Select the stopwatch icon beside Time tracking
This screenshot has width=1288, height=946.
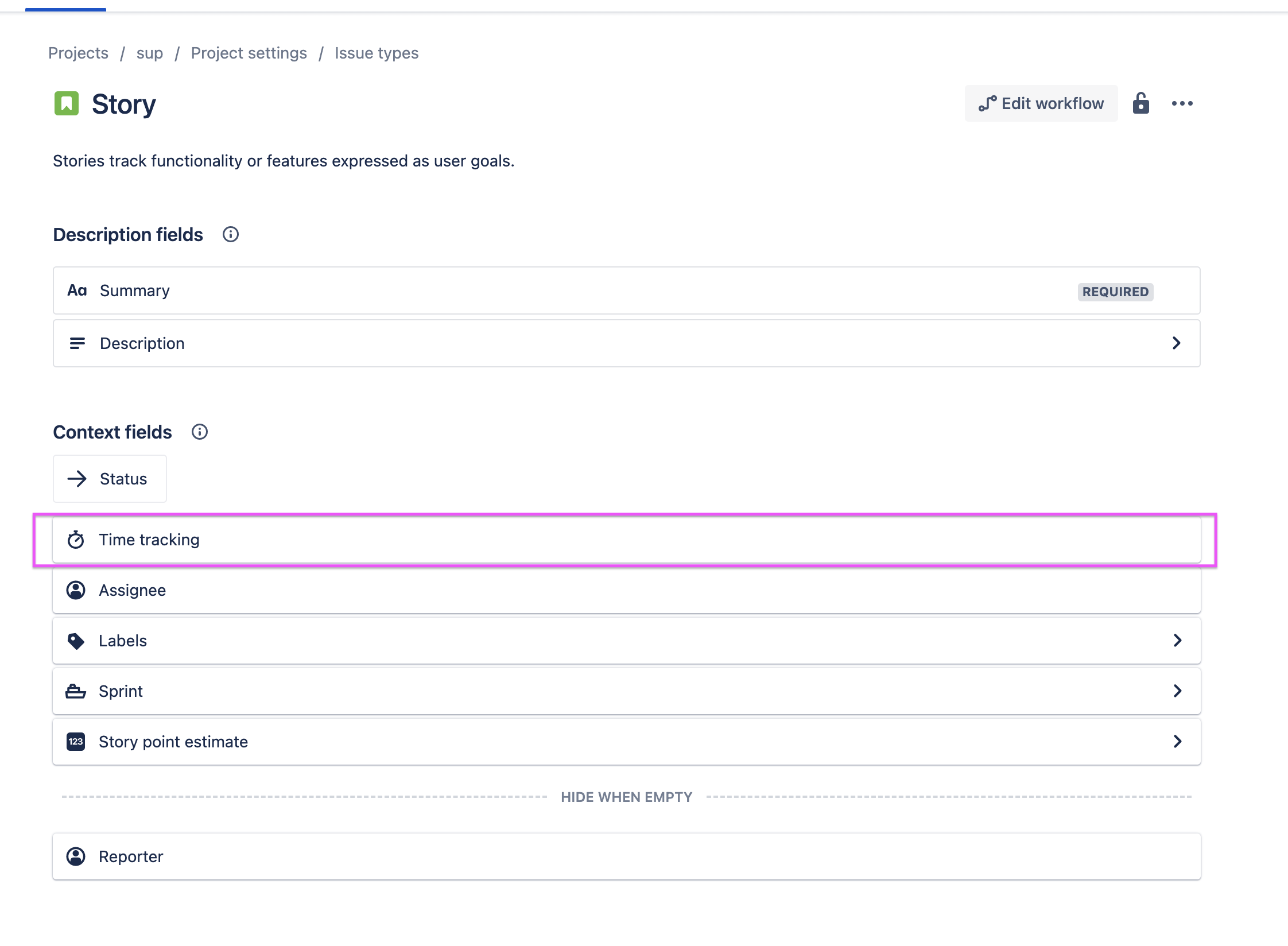(76, 539)
